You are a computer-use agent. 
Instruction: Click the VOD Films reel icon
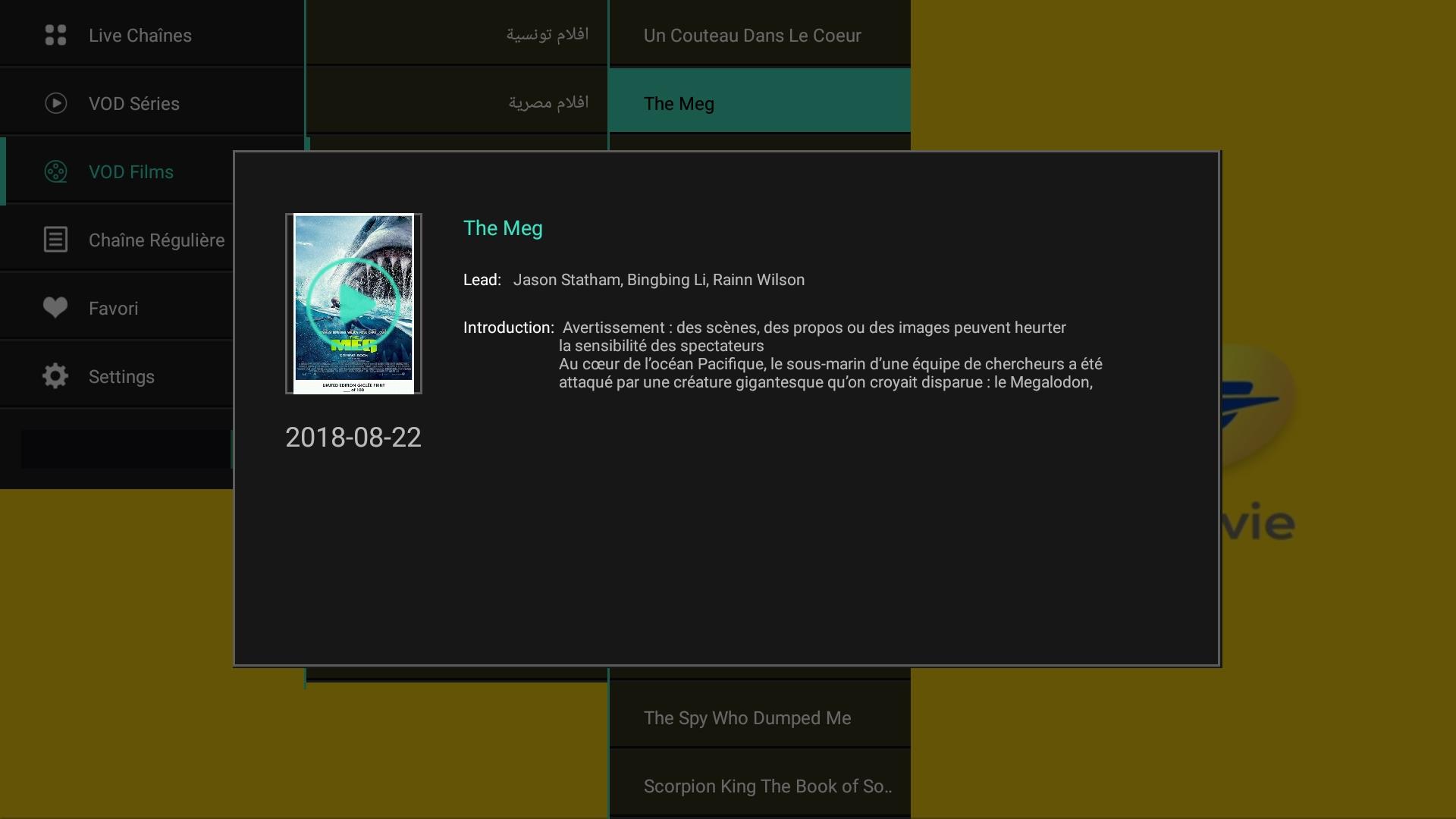pos(55,171)
